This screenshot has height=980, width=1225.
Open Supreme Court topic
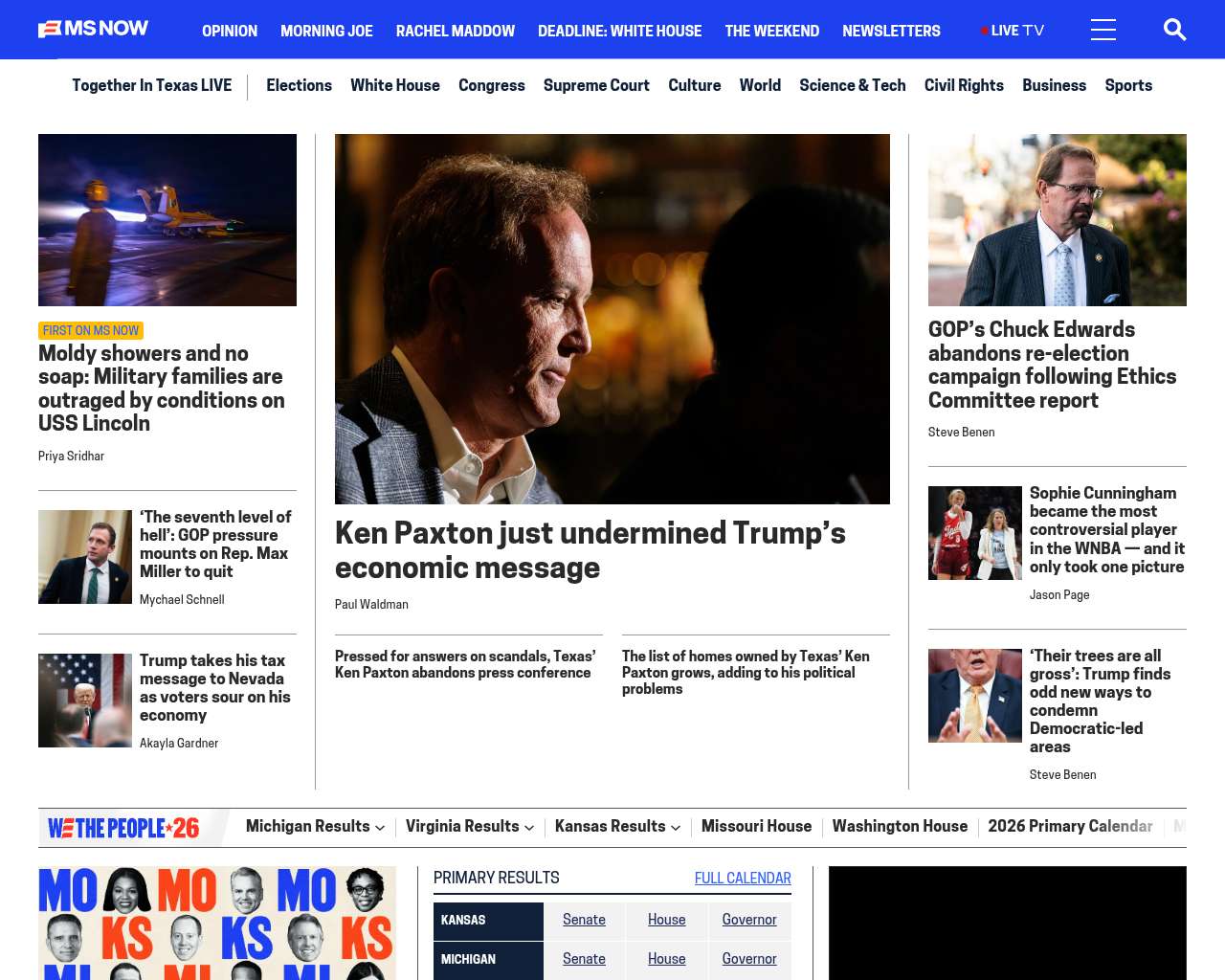[596, 85]
